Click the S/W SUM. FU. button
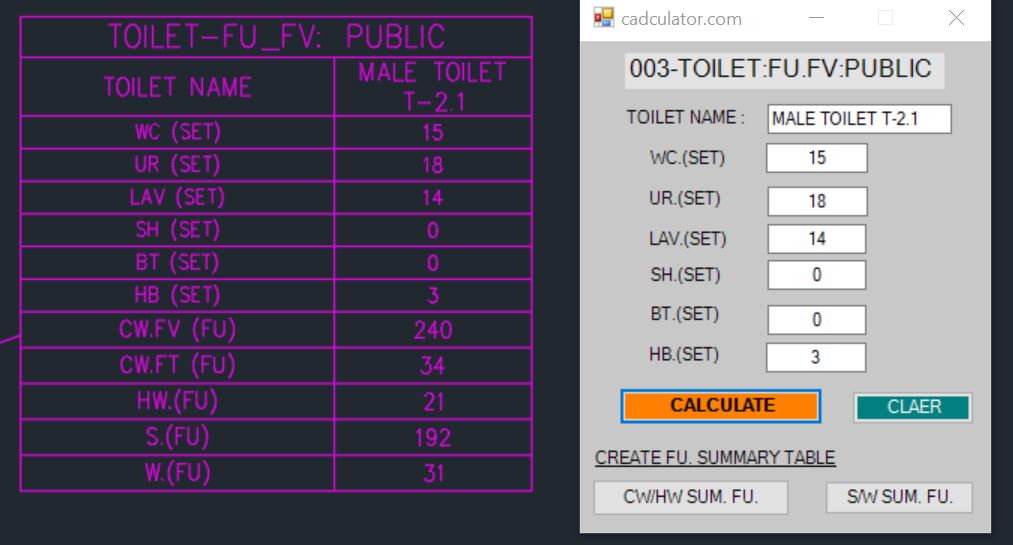 point(899,497)
